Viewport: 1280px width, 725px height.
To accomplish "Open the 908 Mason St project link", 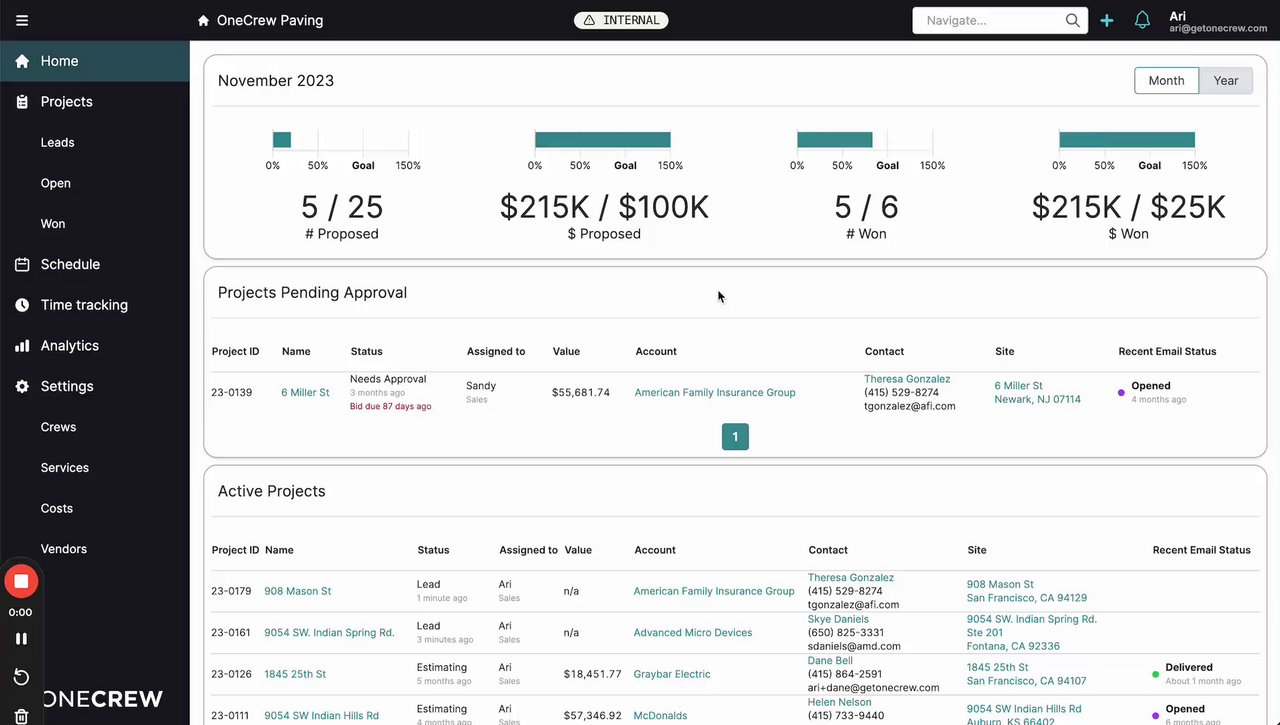I will (x=298, y=591).
